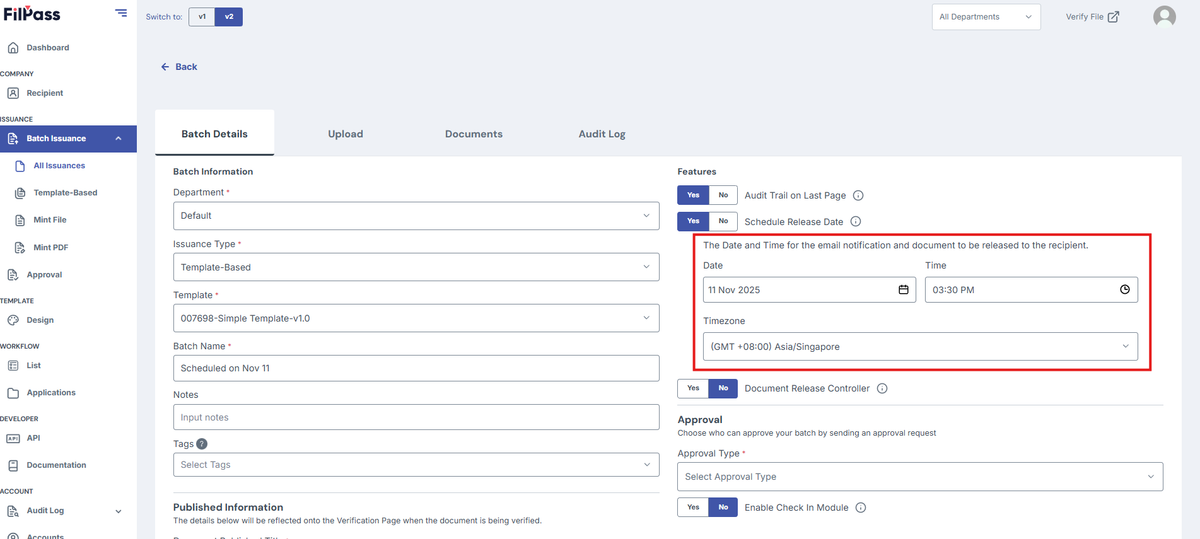Click the Applications folder icon
Image resolution: width=1200 pixels, height=539 pixels.
[13, 393]
